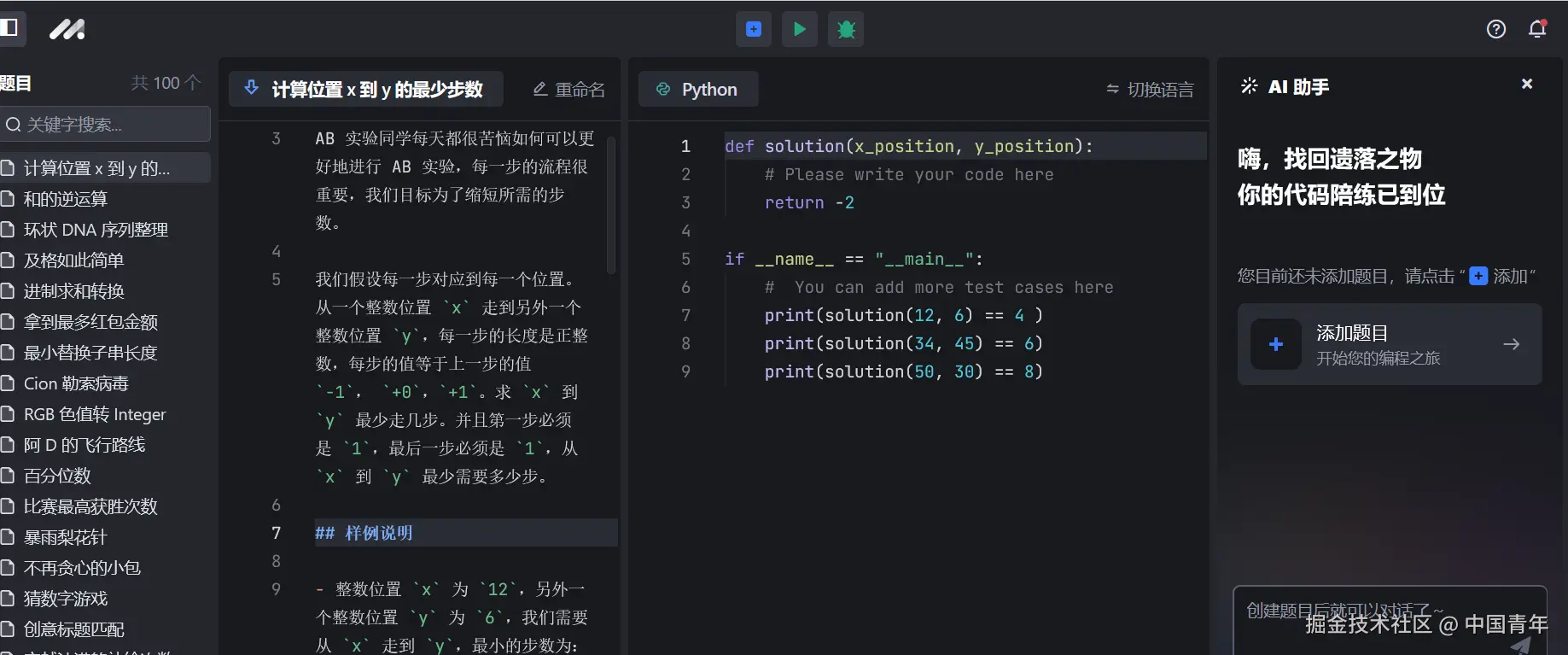Close the AI 助手 panel
The width and height of the screenshot is (1568, 655).
[x=1526, y=84]
